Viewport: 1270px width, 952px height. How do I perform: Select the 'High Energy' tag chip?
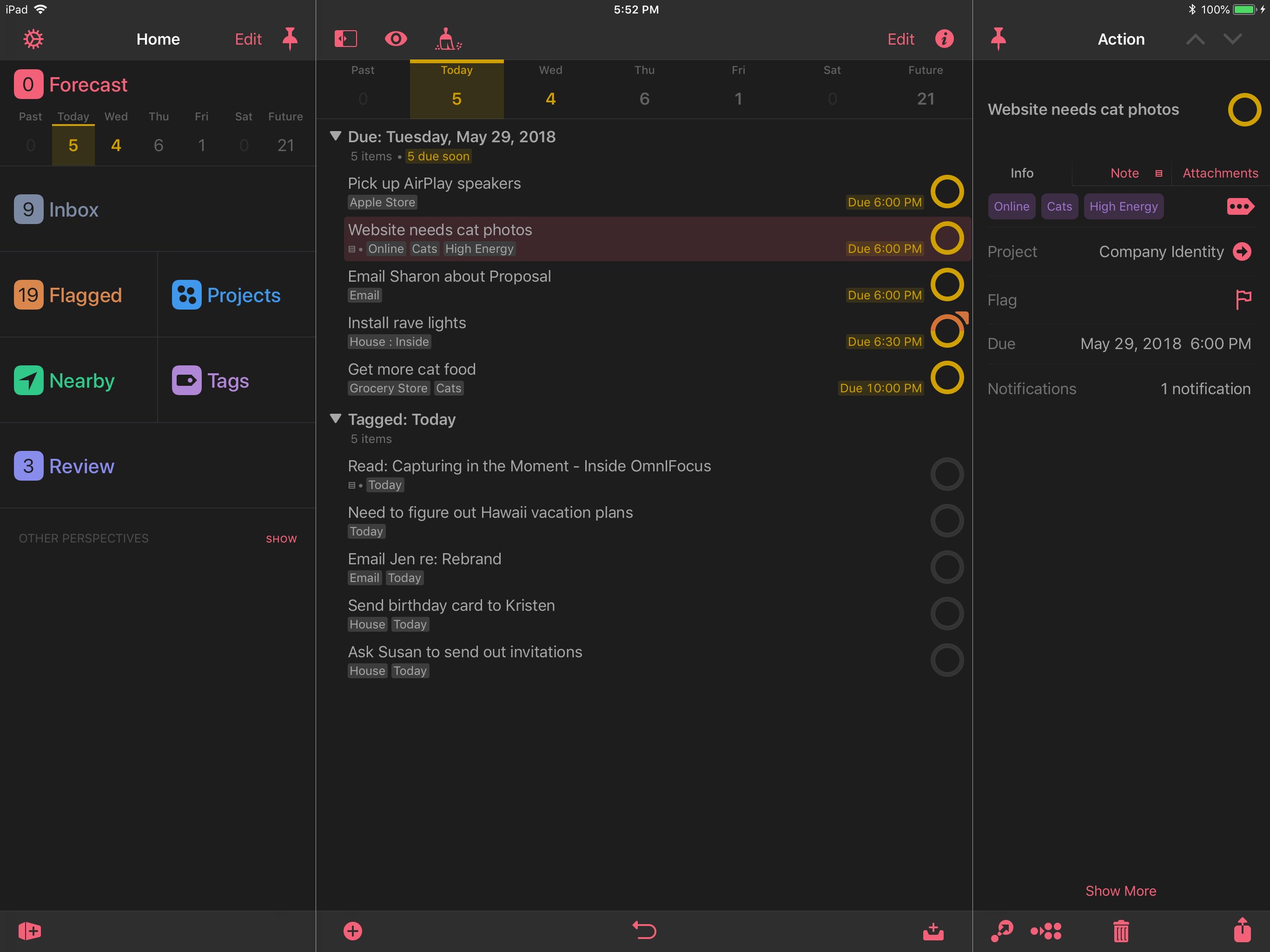coord(1123,206)
